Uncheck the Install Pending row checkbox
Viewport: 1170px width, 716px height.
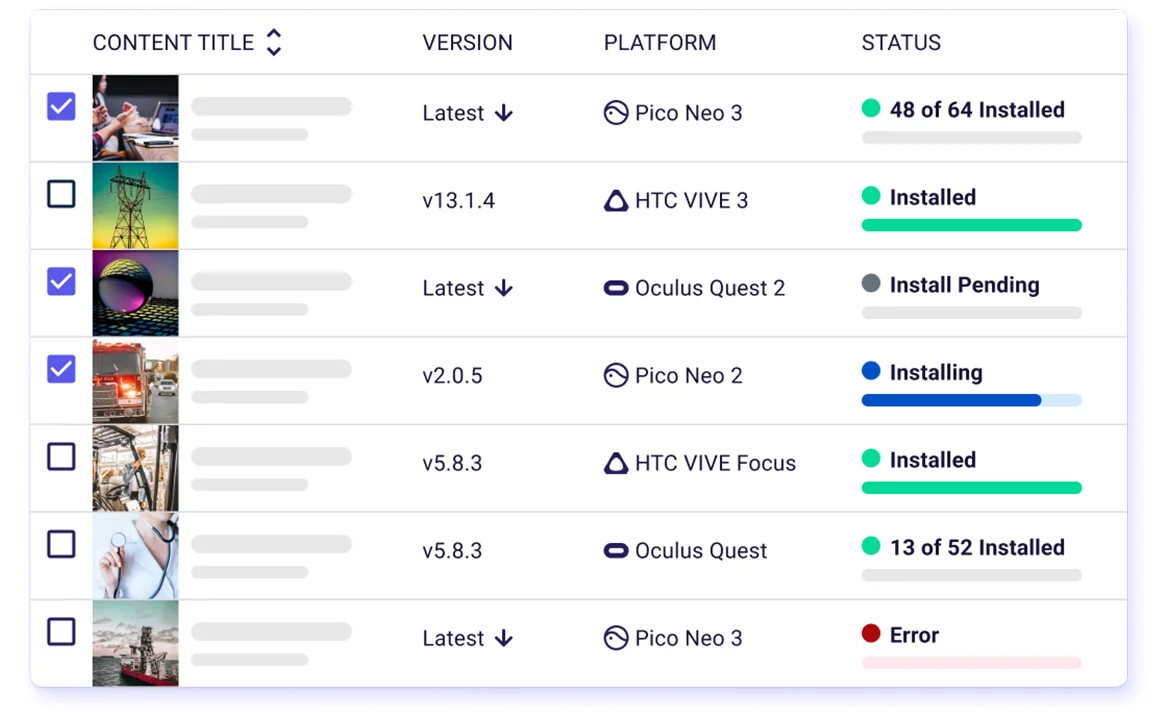point(61,282)
